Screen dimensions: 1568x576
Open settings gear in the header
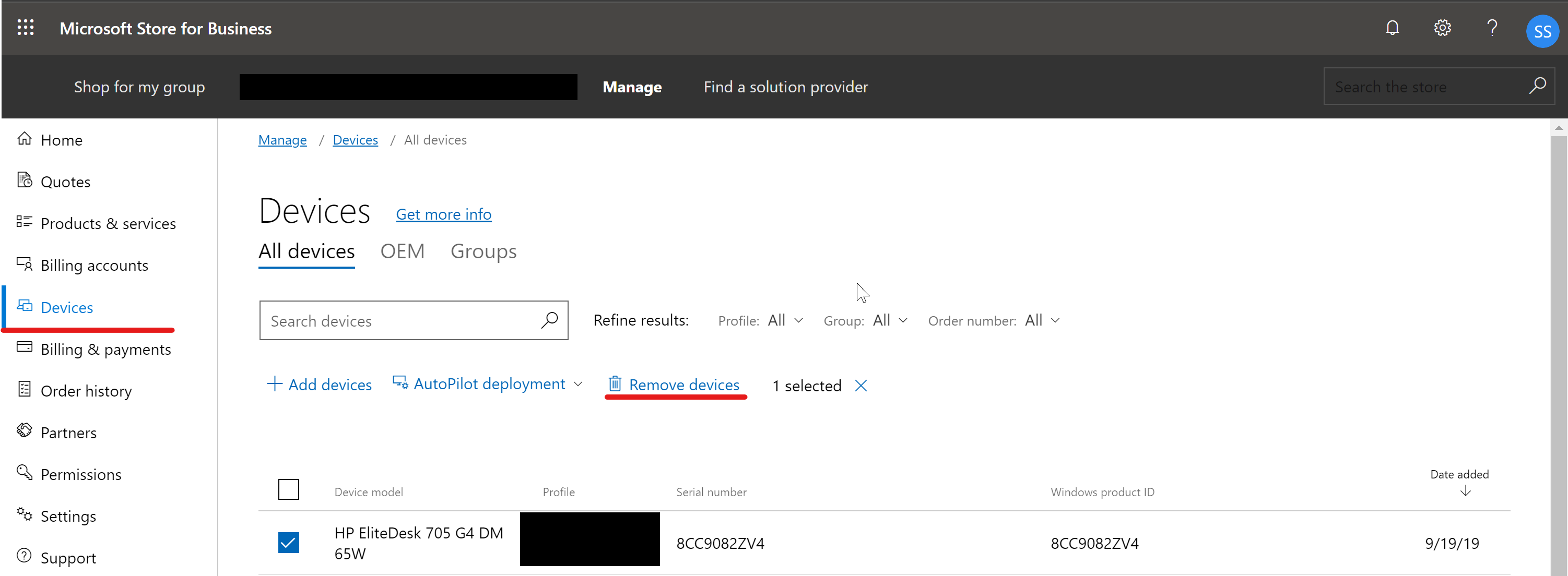[1442, 28]
